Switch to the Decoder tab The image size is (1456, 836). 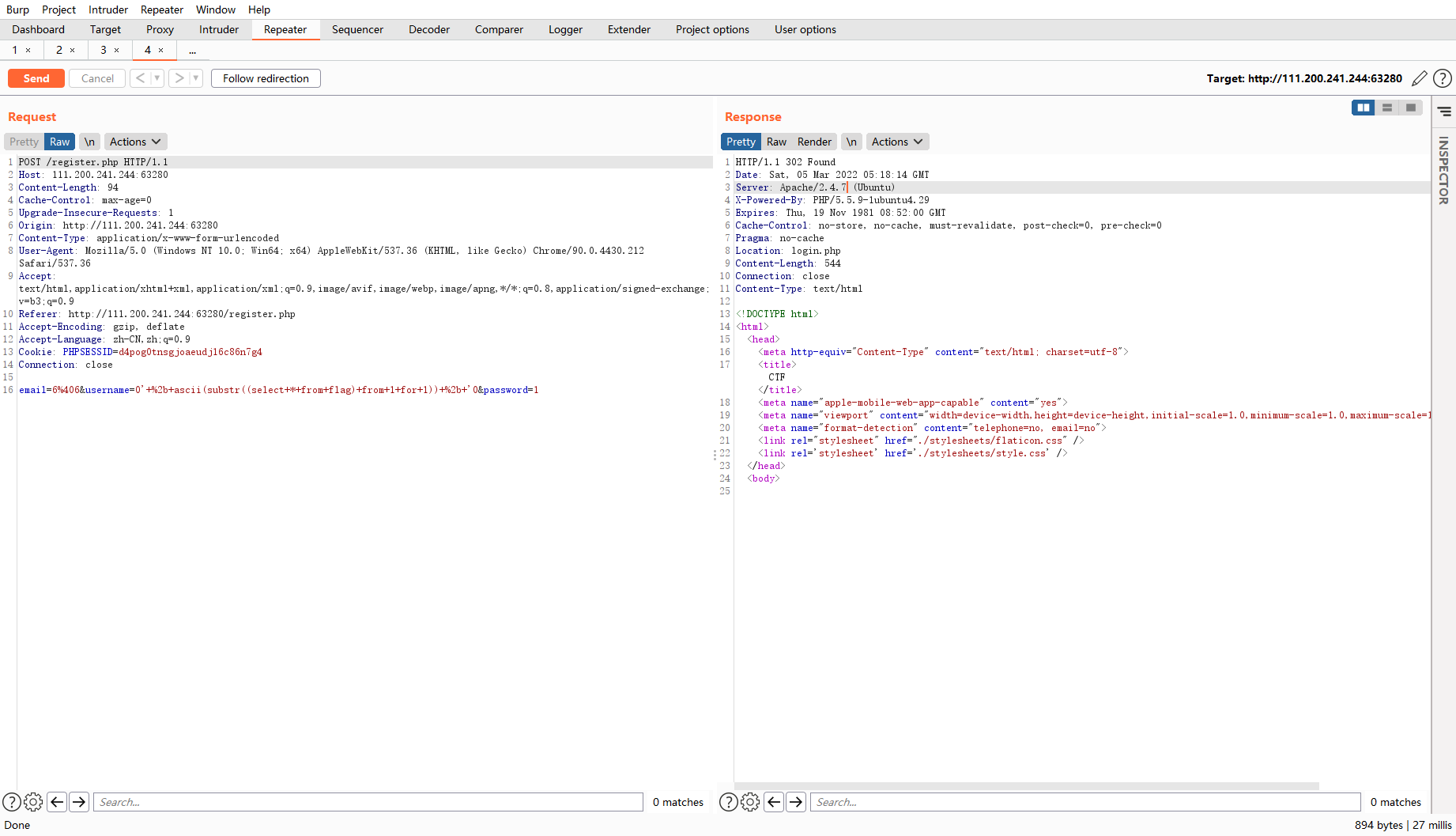pos(429,29)
